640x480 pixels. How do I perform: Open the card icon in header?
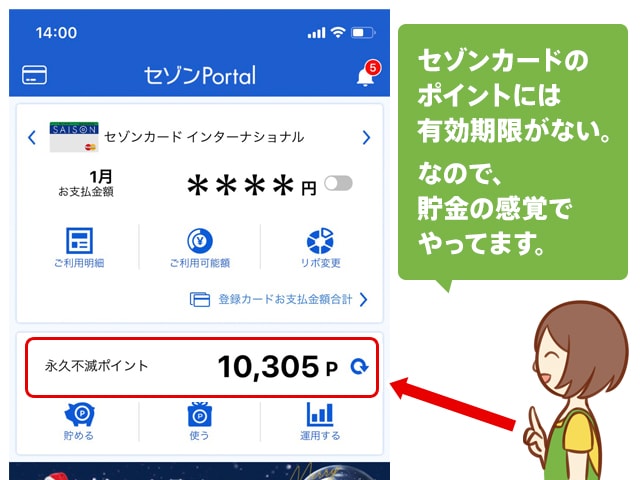[x=34, y=75]
